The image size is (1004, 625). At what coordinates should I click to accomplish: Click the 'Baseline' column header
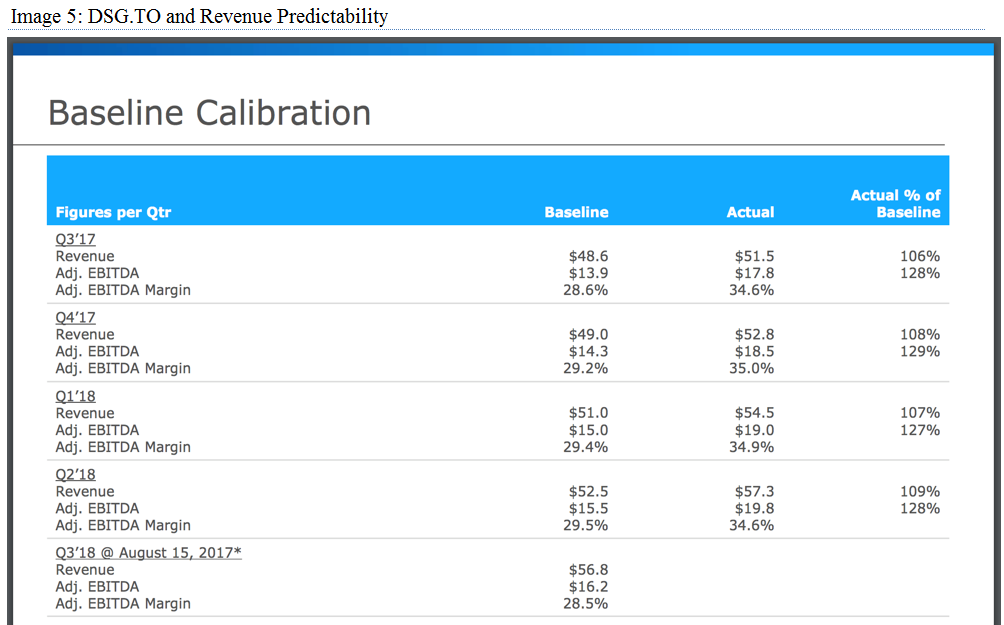[576, 212]
